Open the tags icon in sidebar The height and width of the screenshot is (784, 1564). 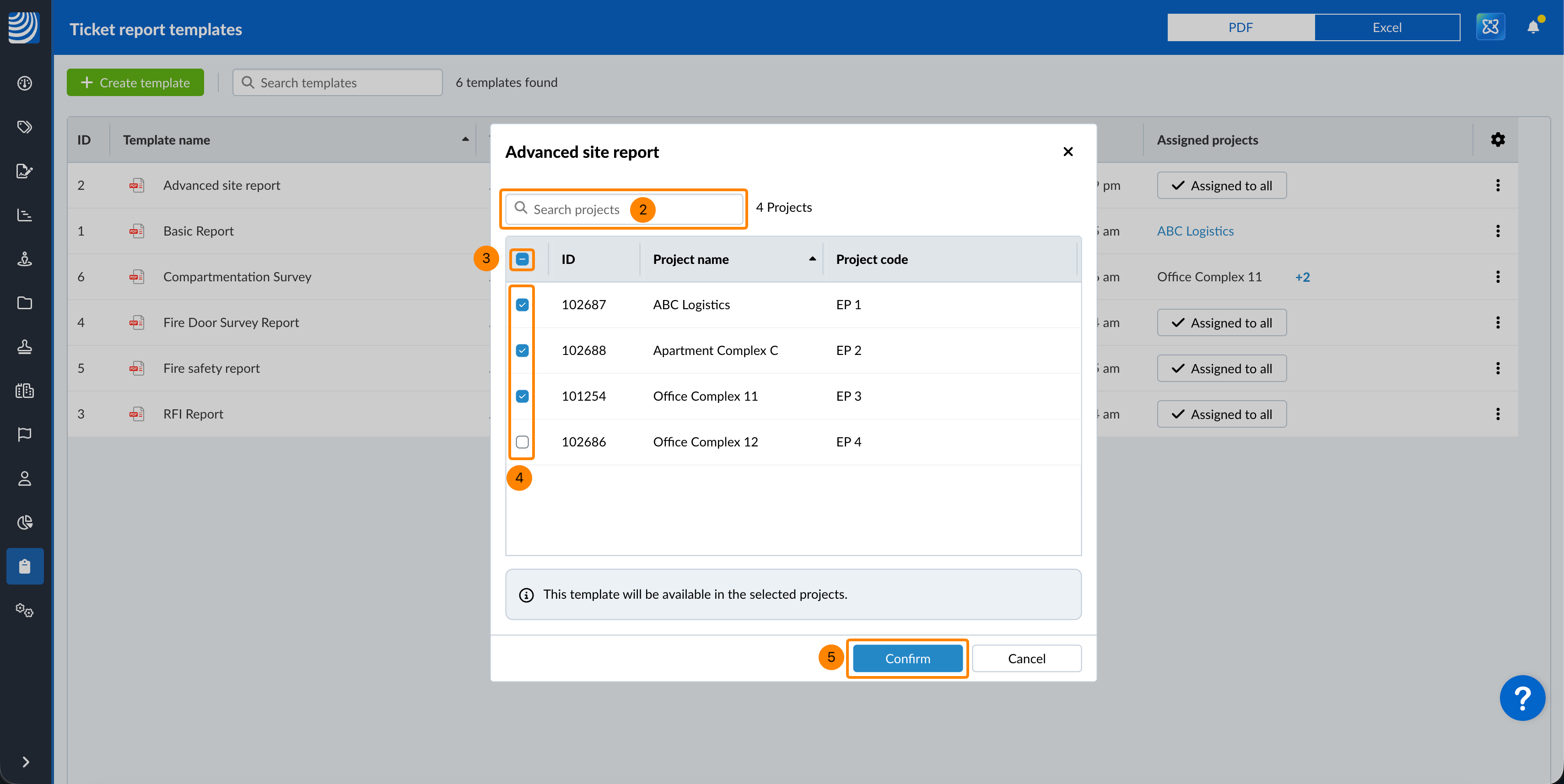[x=24, y=127]
